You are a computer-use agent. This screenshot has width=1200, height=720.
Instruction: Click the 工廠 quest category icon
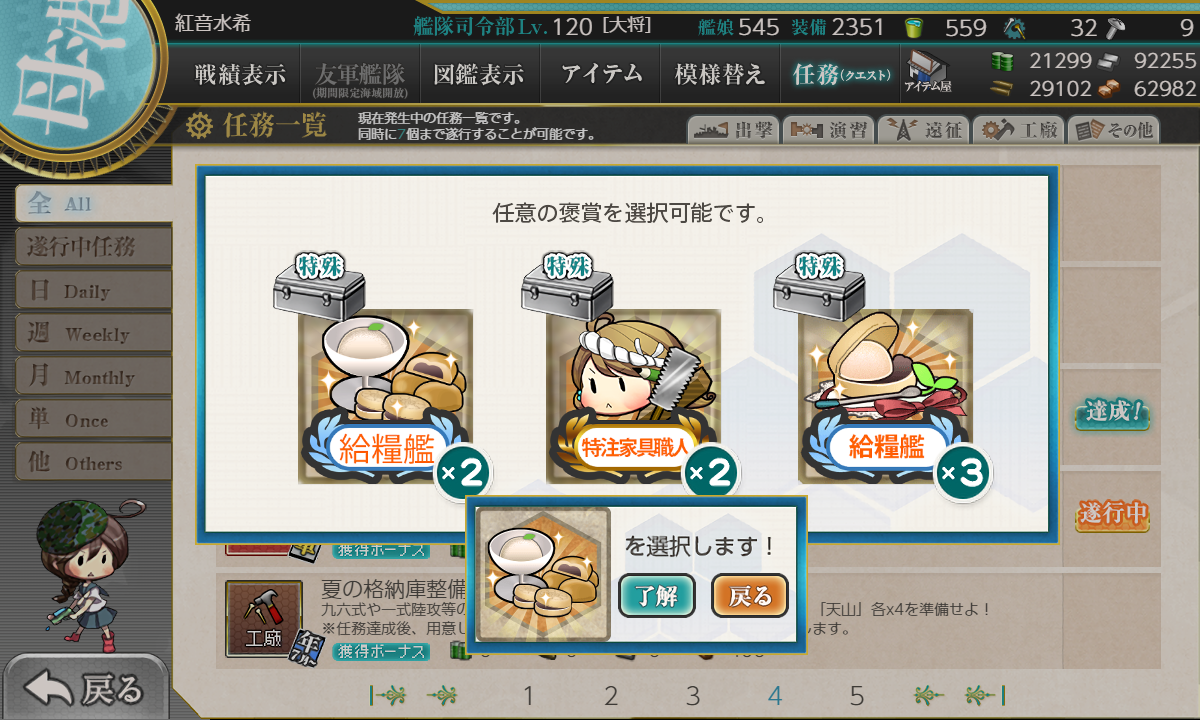pos(263,616)
